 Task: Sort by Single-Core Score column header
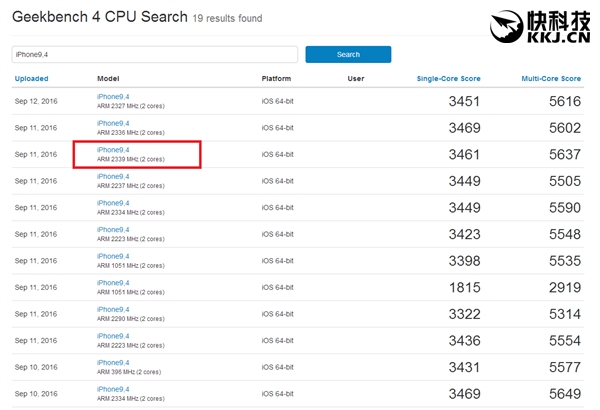[x=448, y=78]
